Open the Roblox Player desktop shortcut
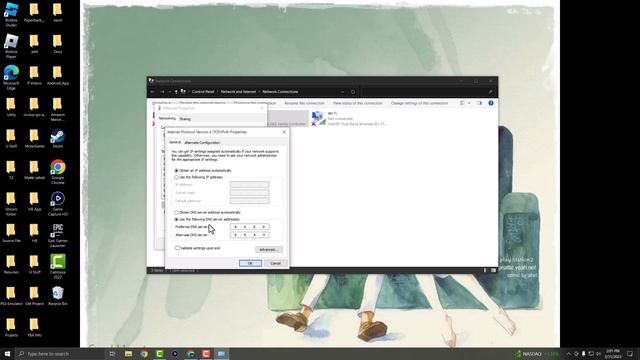The image size is (640, 360). point(11,46)
